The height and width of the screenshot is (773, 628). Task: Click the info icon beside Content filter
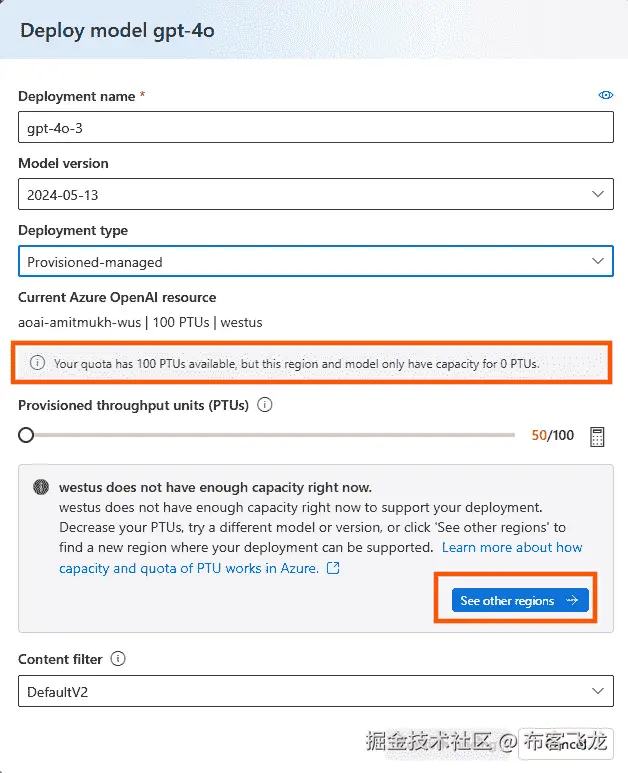point(118,659)
